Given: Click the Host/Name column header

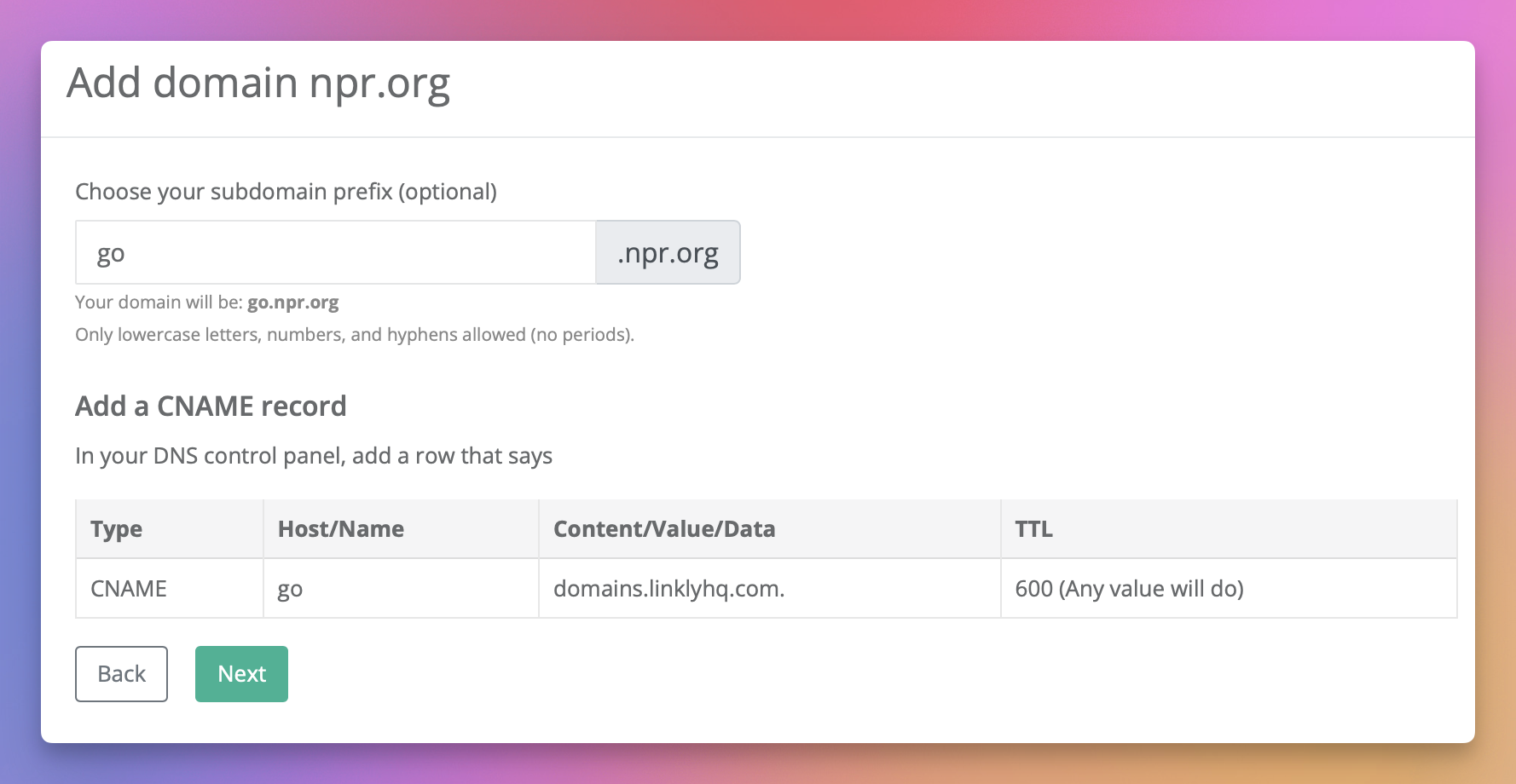Looking at the screenshot, I should click(341, 529).
